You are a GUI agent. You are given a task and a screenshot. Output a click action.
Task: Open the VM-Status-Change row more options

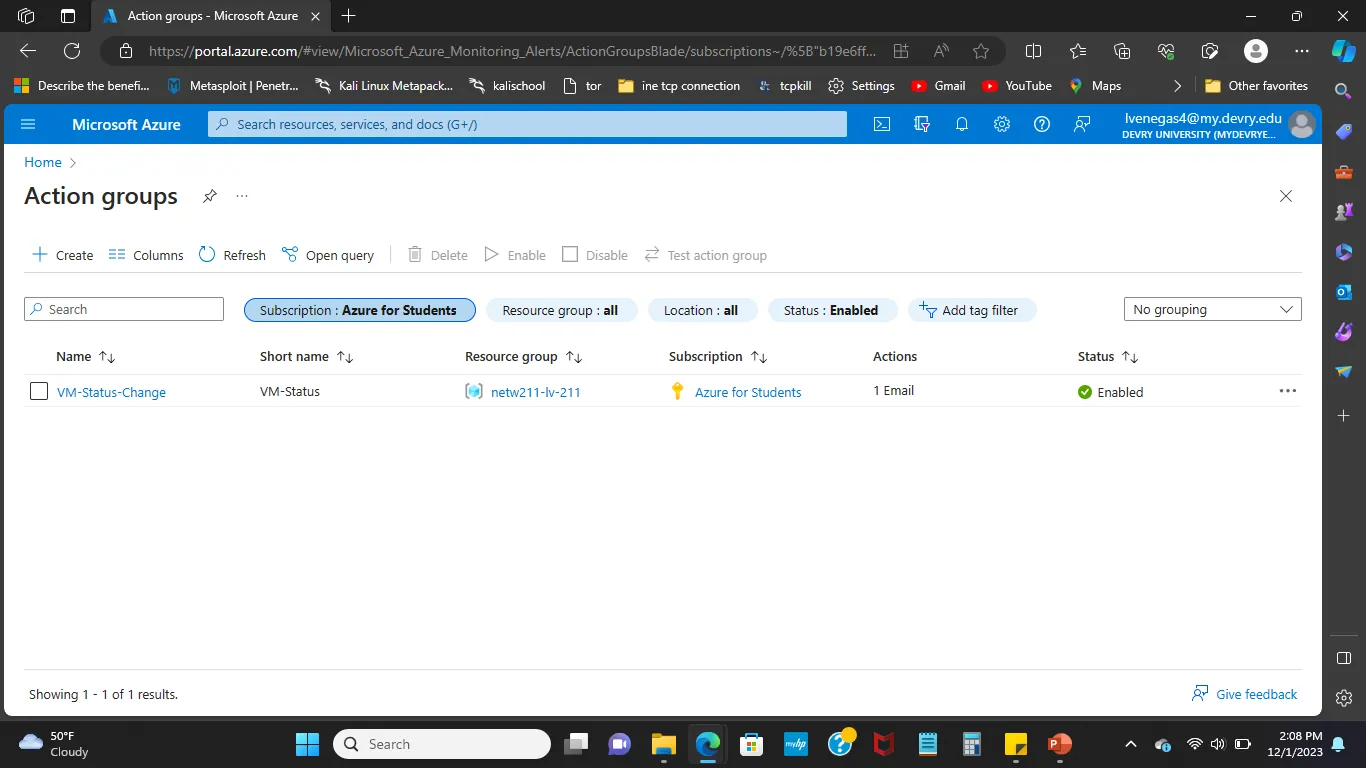coord(1288,391)
